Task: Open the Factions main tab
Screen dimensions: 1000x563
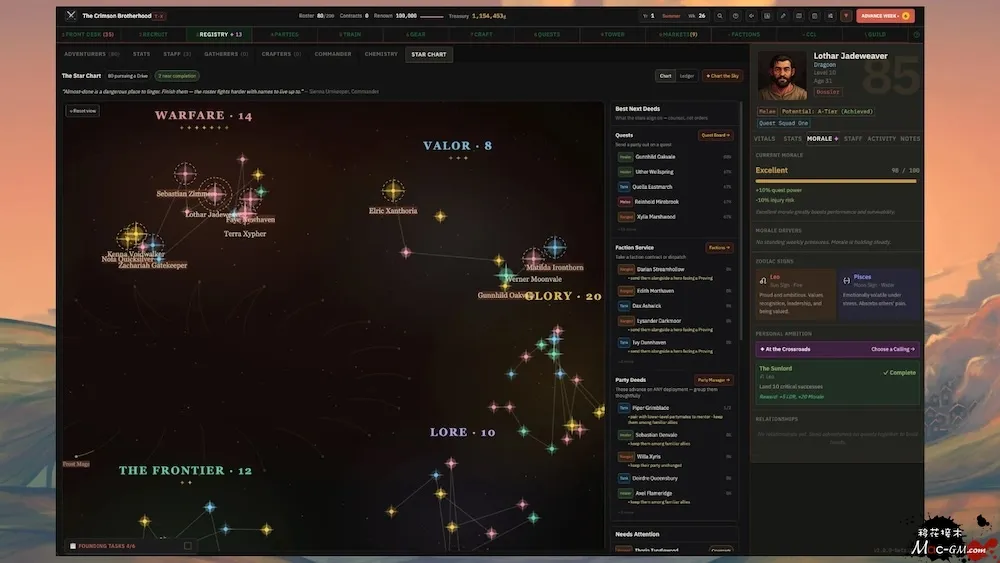Action: (744, 34)
